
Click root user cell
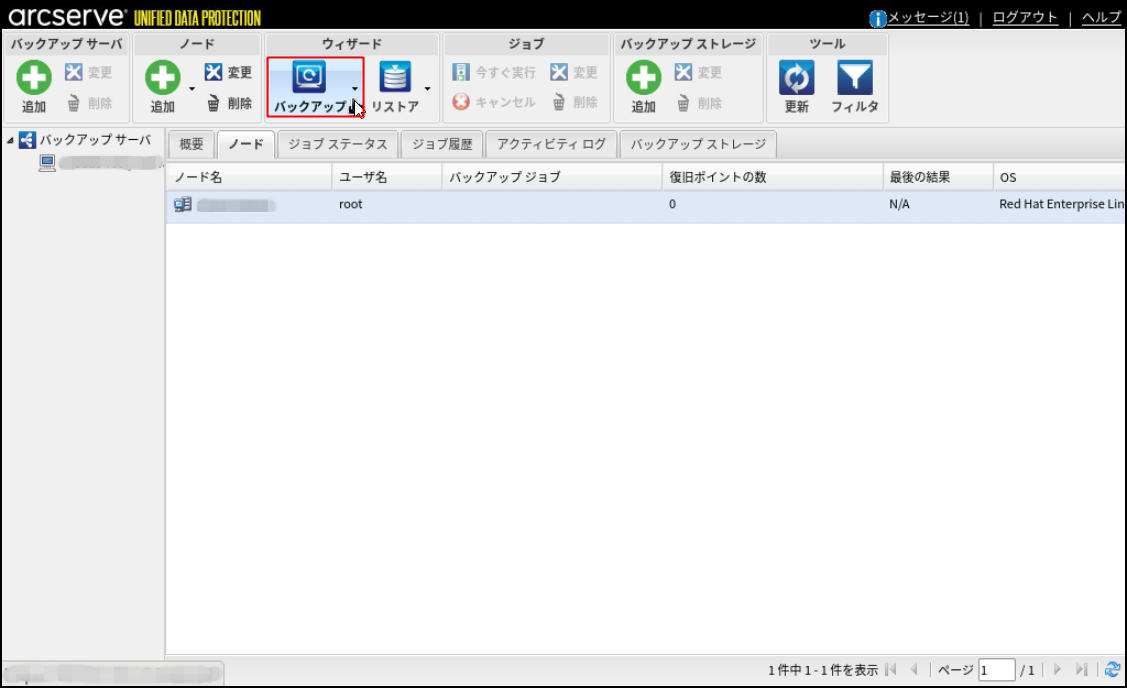[351, 204]
